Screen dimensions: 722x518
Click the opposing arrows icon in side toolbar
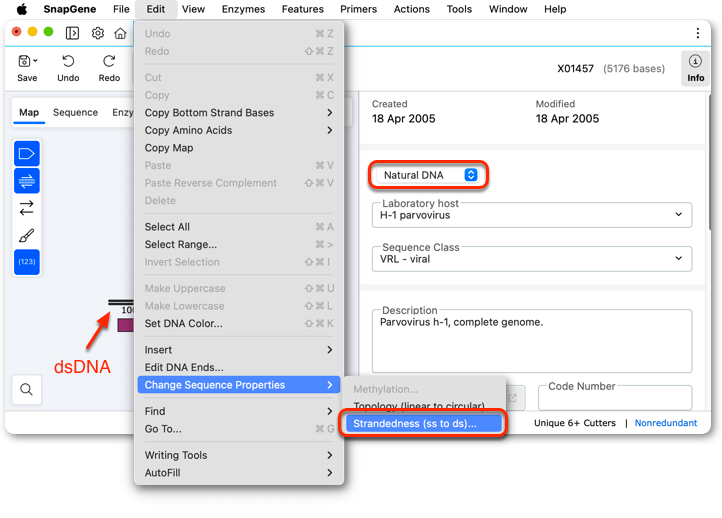(x=27, y=208)
